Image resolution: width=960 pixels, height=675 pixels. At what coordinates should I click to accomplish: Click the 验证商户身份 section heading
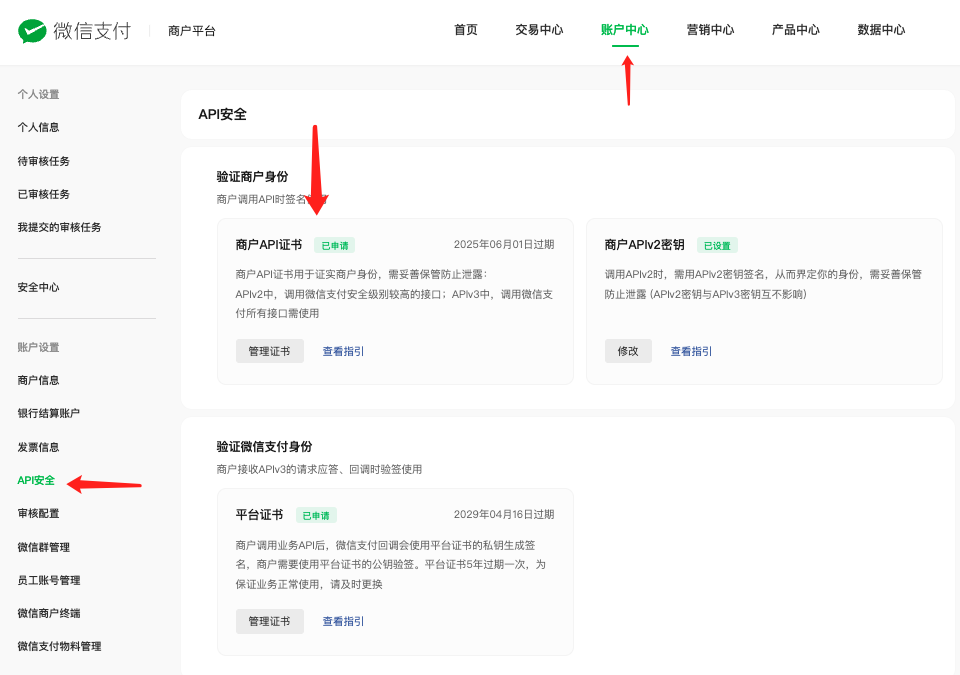pyautogui.click(x=252, y=176)
